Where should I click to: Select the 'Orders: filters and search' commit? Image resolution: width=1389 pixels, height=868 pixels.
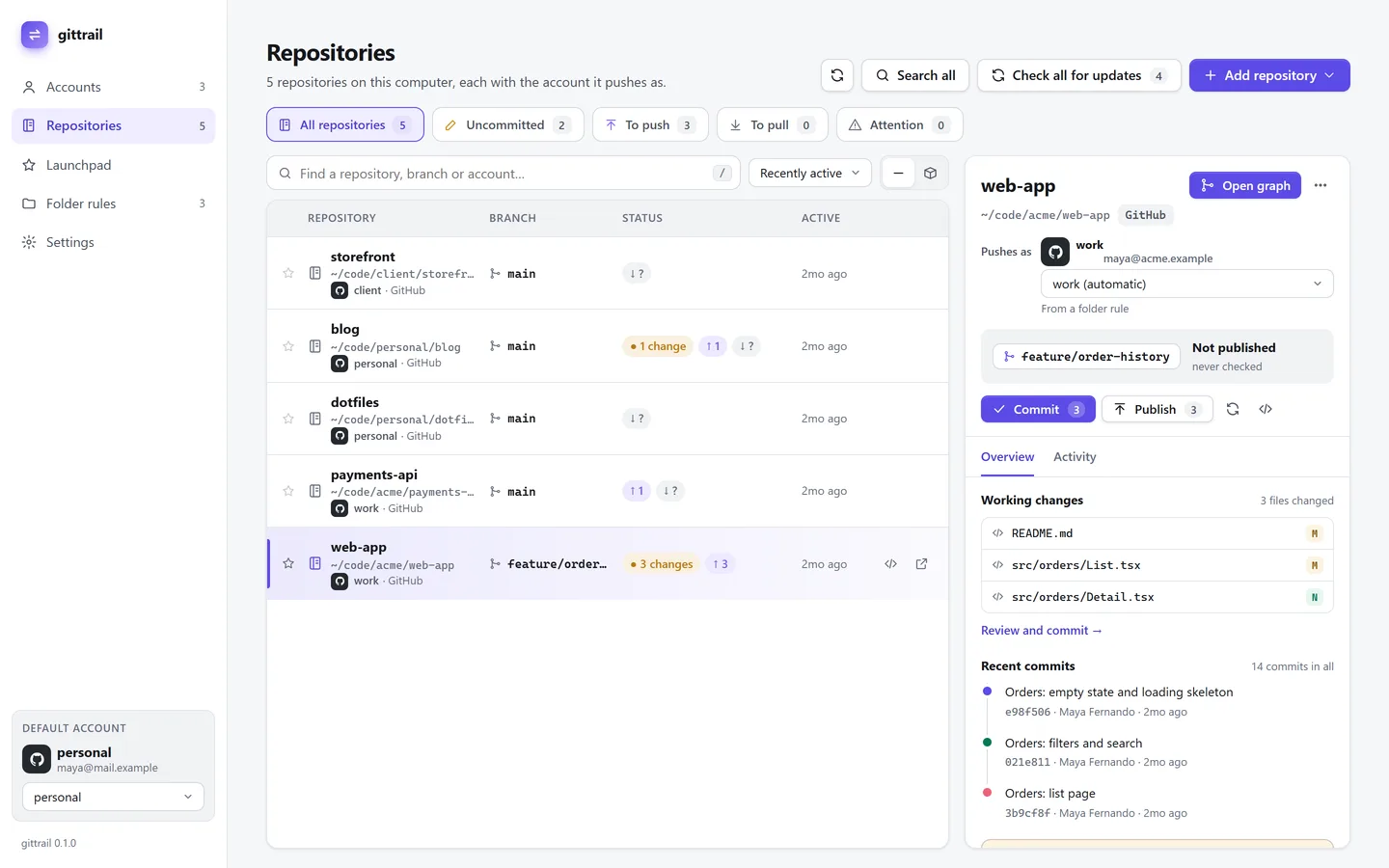point(1074,744)
